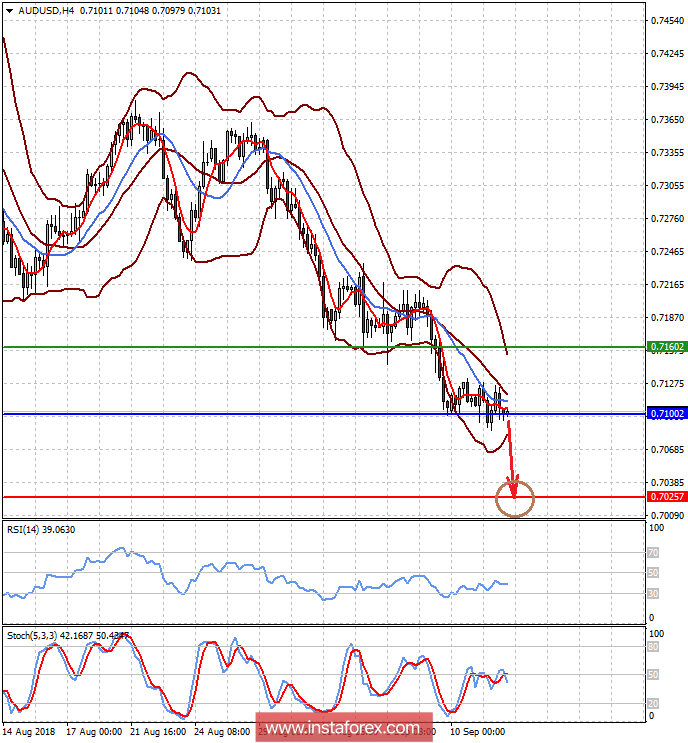Click the Stochastic 80 level marker
This screenshot has height=743, width=688.
pyautogui.click(x=653, y=646)
